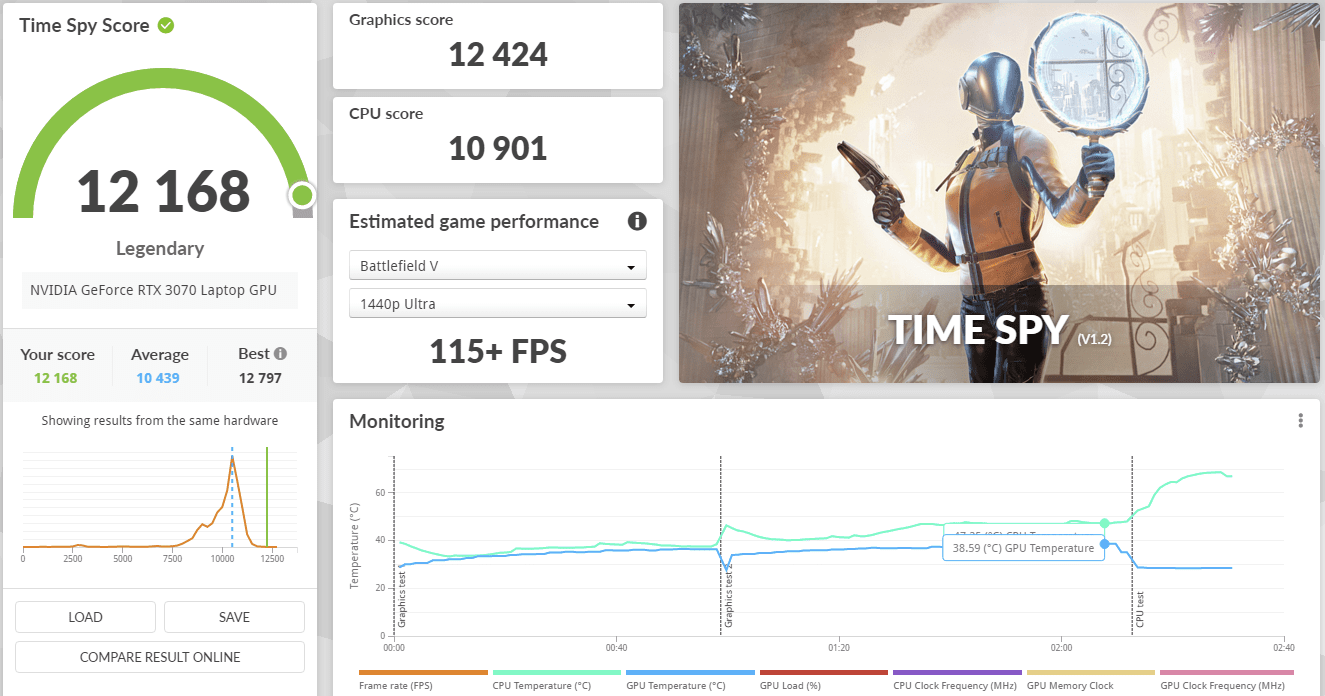Open the 1440p Ultra resolution dropdown
Viewport: 1325px width, 696px height.
(498, 304)
